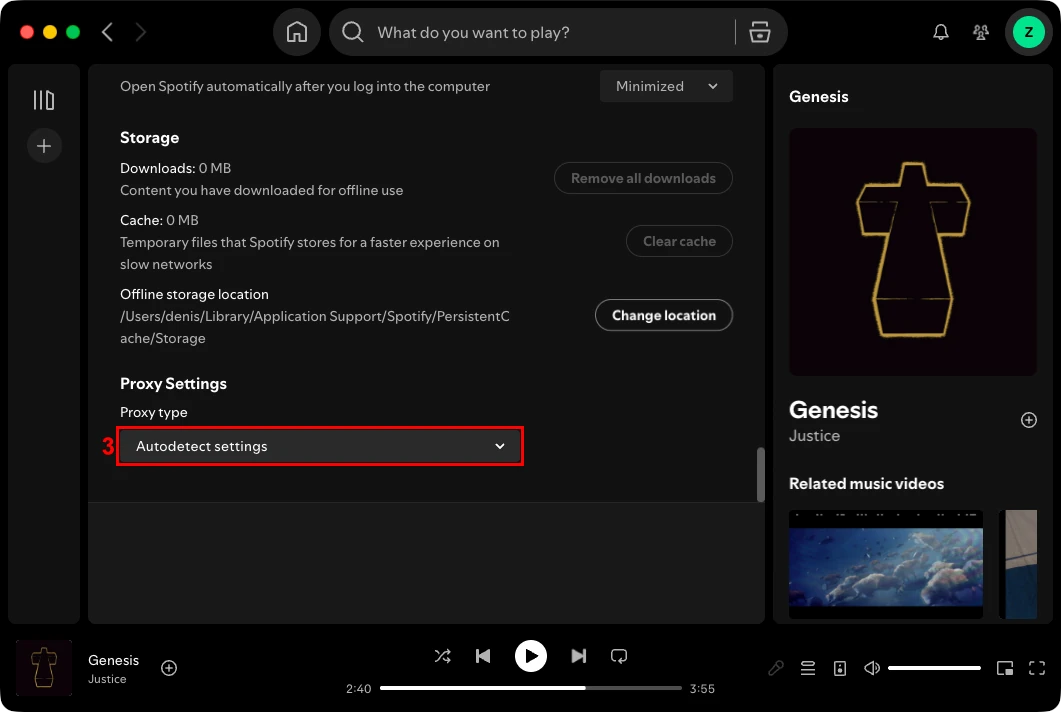The height and width of the screenshot is (712, 1061).
Task: Click the Cache: 0 MB text
Action: point(159,220)
